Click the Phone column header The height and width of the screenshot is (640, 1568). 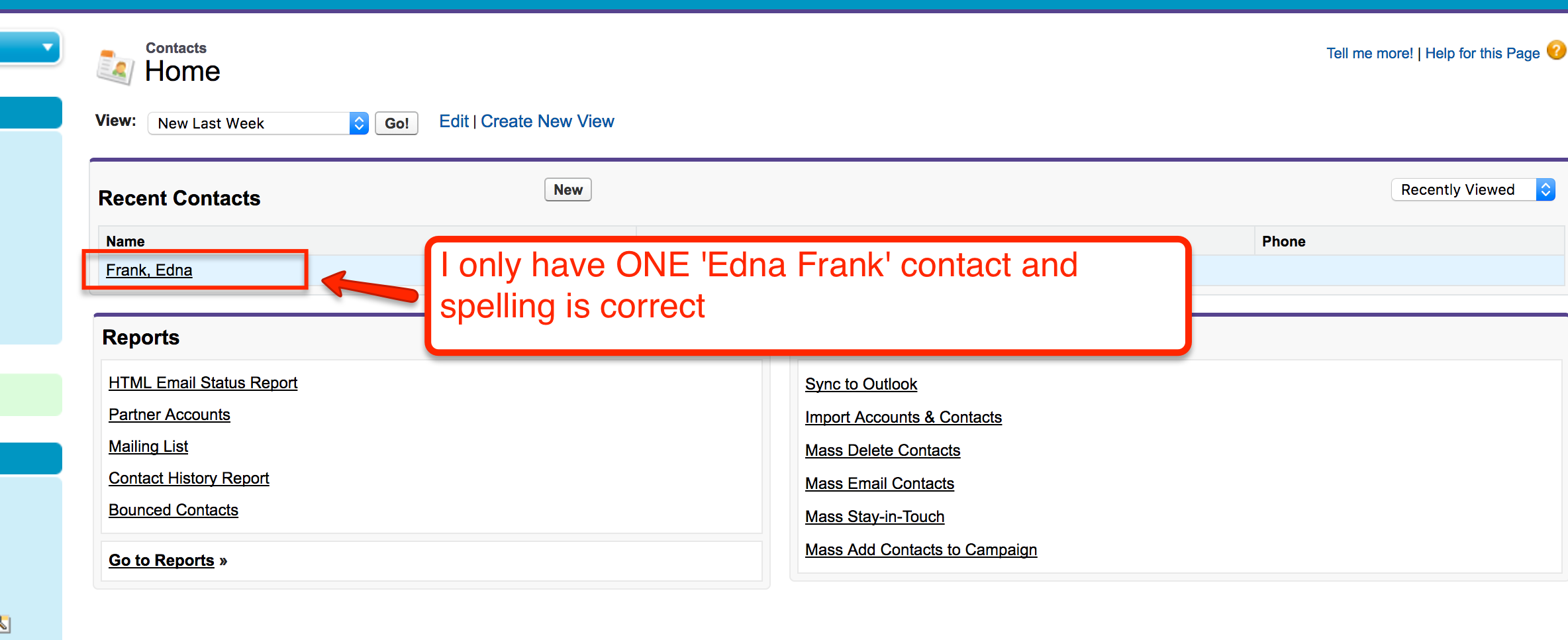[1283, 242]
